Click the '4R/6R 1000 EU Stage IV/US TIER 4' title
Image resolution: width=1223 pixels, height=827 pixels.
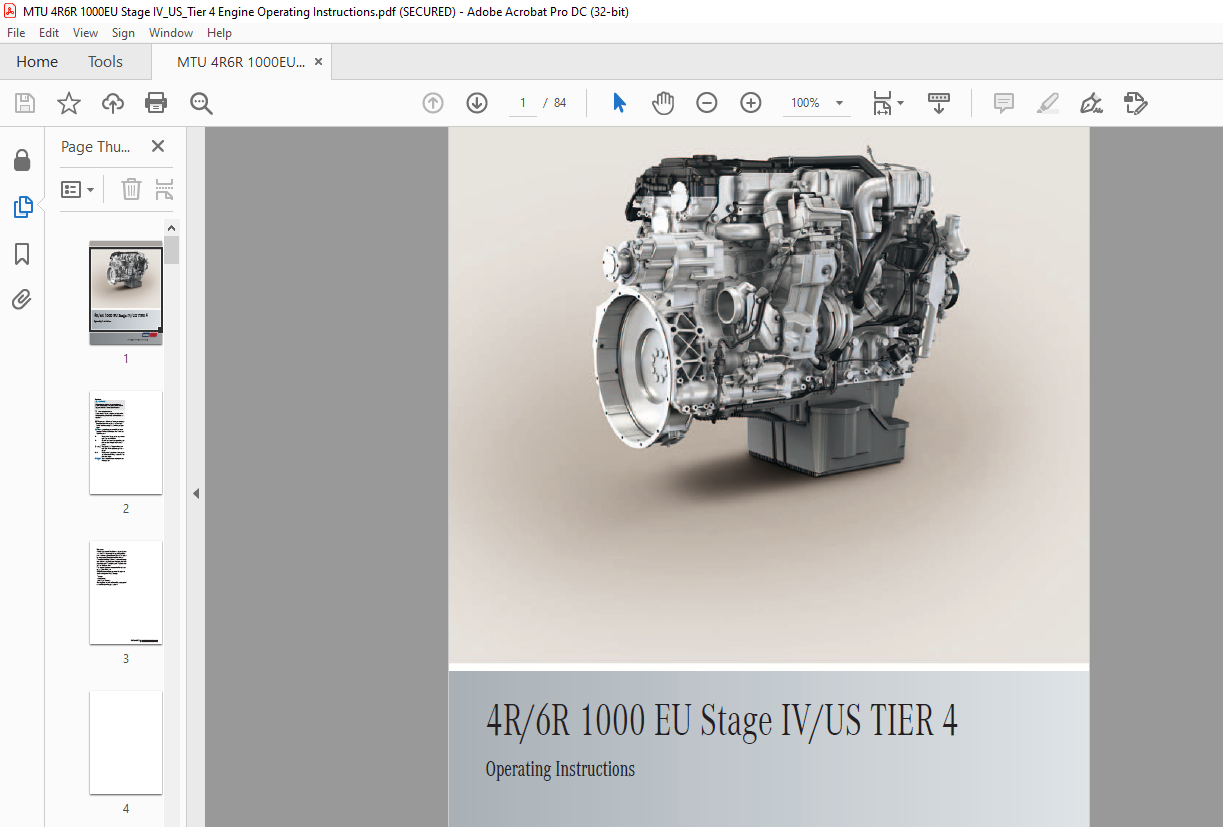click(x=721, y=721)
